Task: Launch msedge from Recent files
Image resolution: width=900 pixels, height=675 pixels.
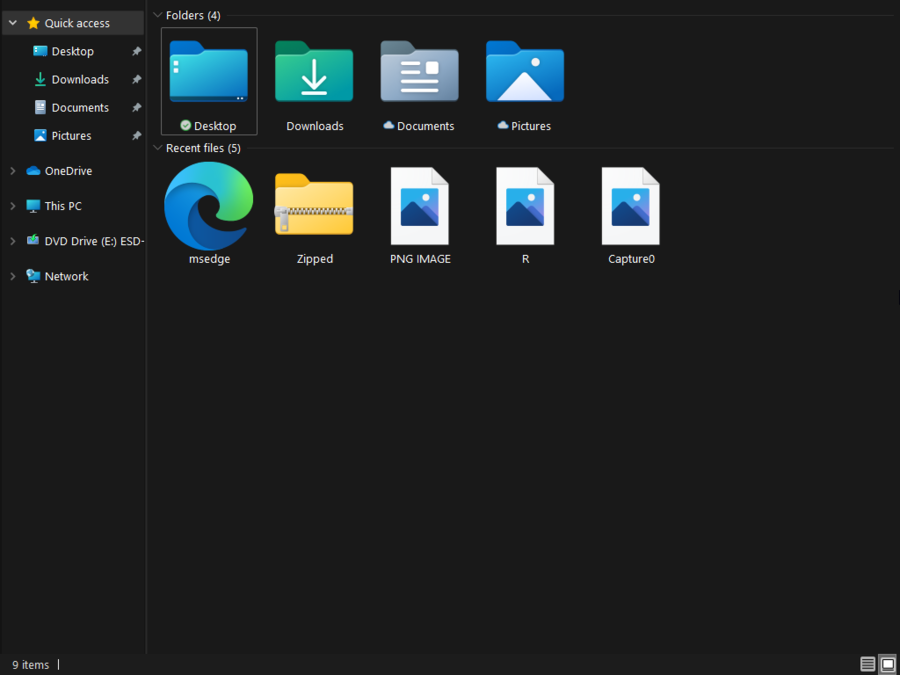Action: click(209, 205)
